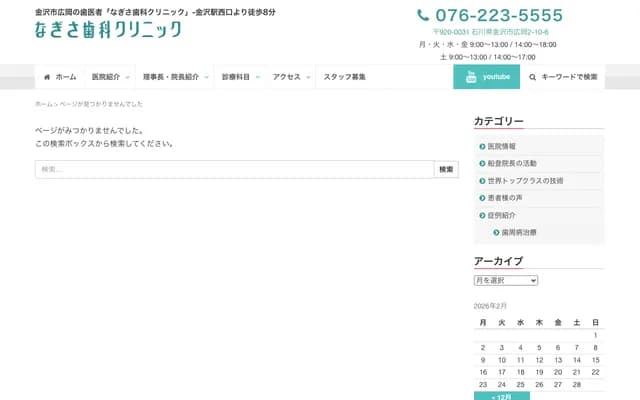Expand the 医院紹介 menu chevron
Screen dimensions: 640x400
point(128,77)
